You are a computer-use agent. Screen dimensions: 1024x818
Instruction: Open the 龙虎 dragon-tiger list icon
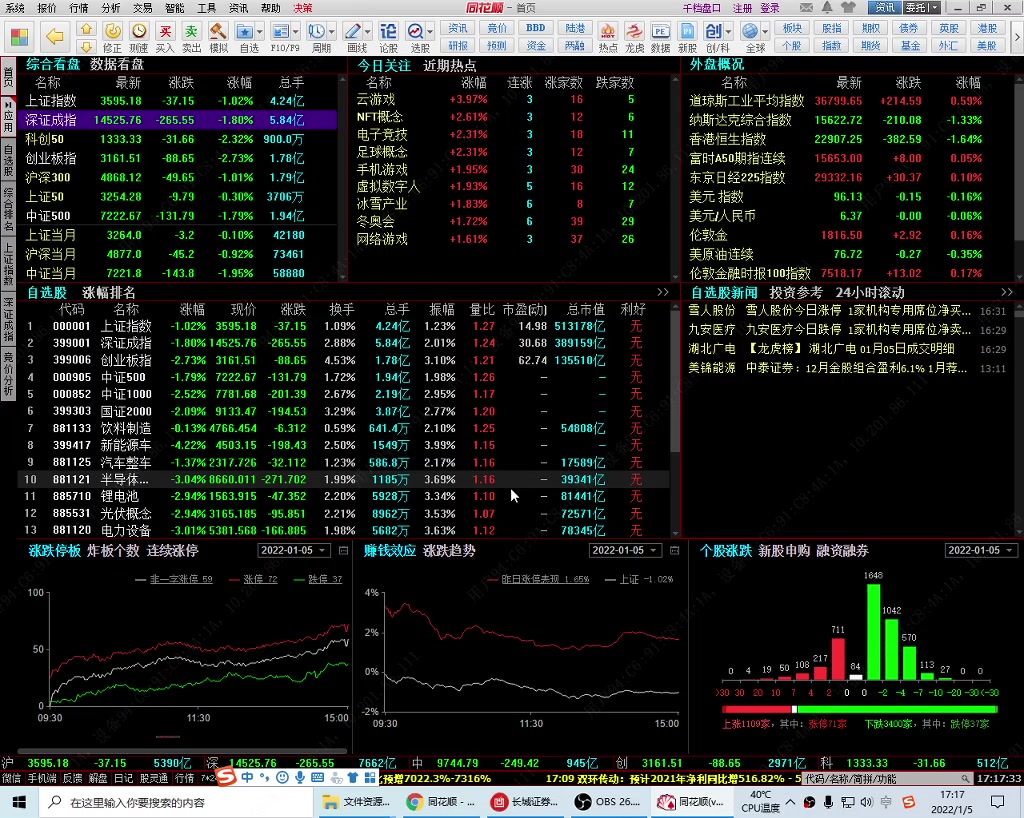coord(634,38)
